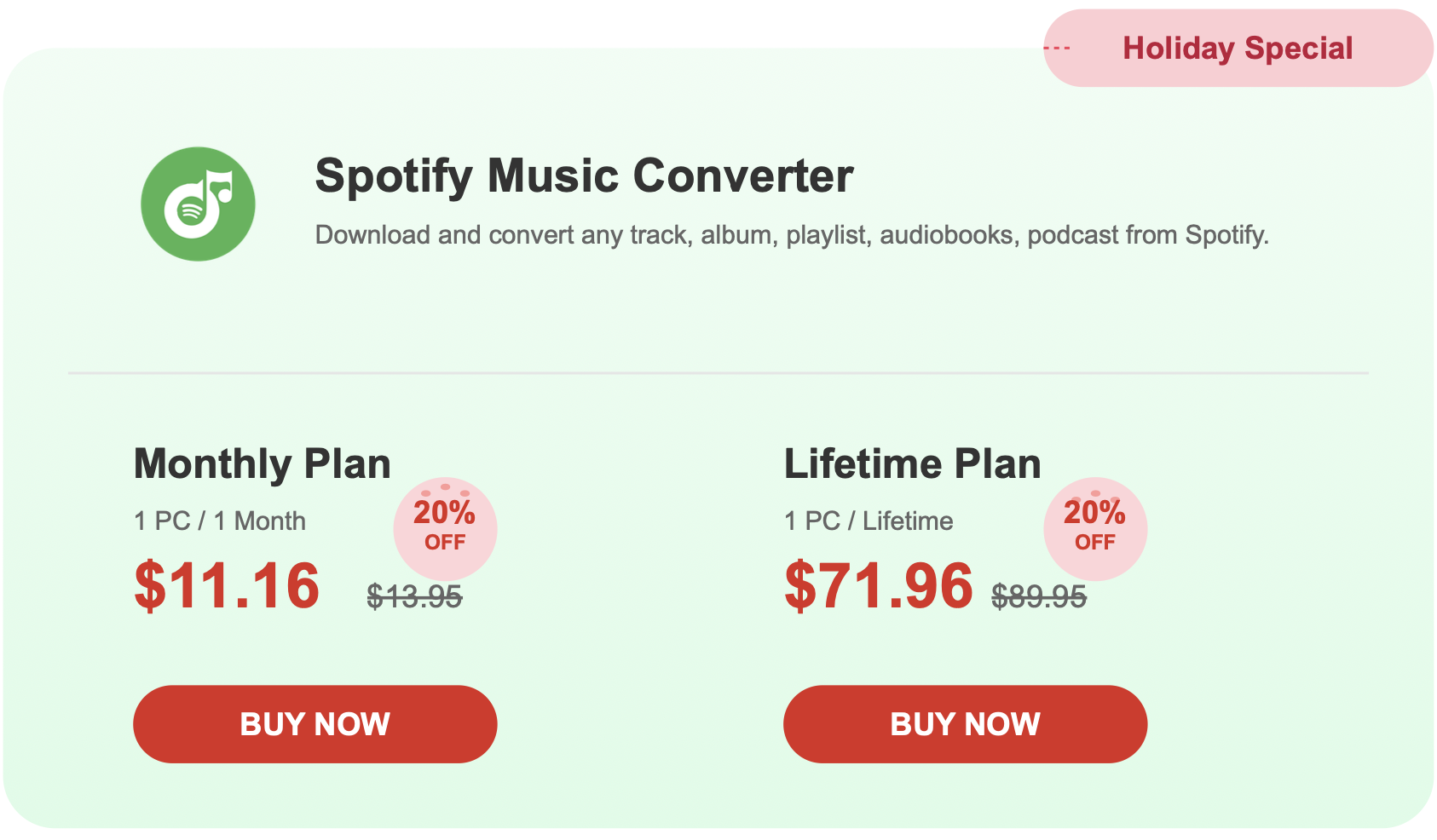Click the $71.96 discounted lifetime price
Viewport: 1437px width, 840px height.
point(879,586)
